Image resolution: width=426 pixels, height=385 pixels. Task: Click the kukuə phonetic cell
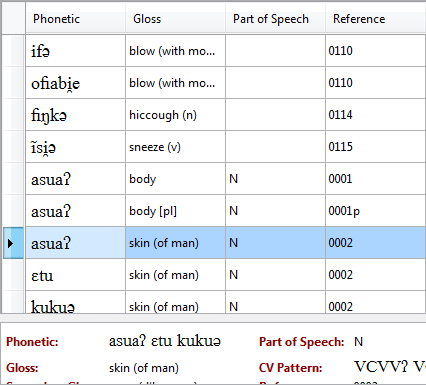tap(76, 302)
